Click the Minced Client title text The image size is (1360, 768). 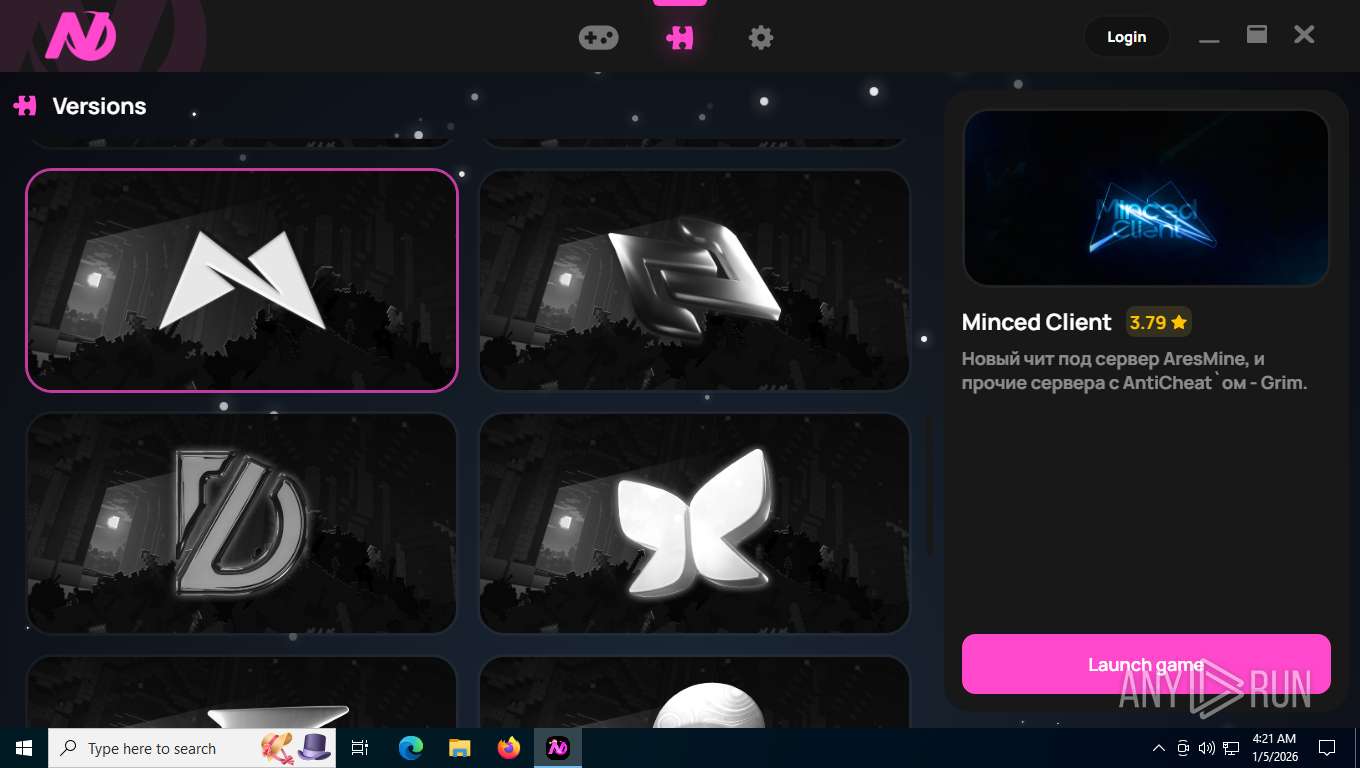[x=1036, y=322]
